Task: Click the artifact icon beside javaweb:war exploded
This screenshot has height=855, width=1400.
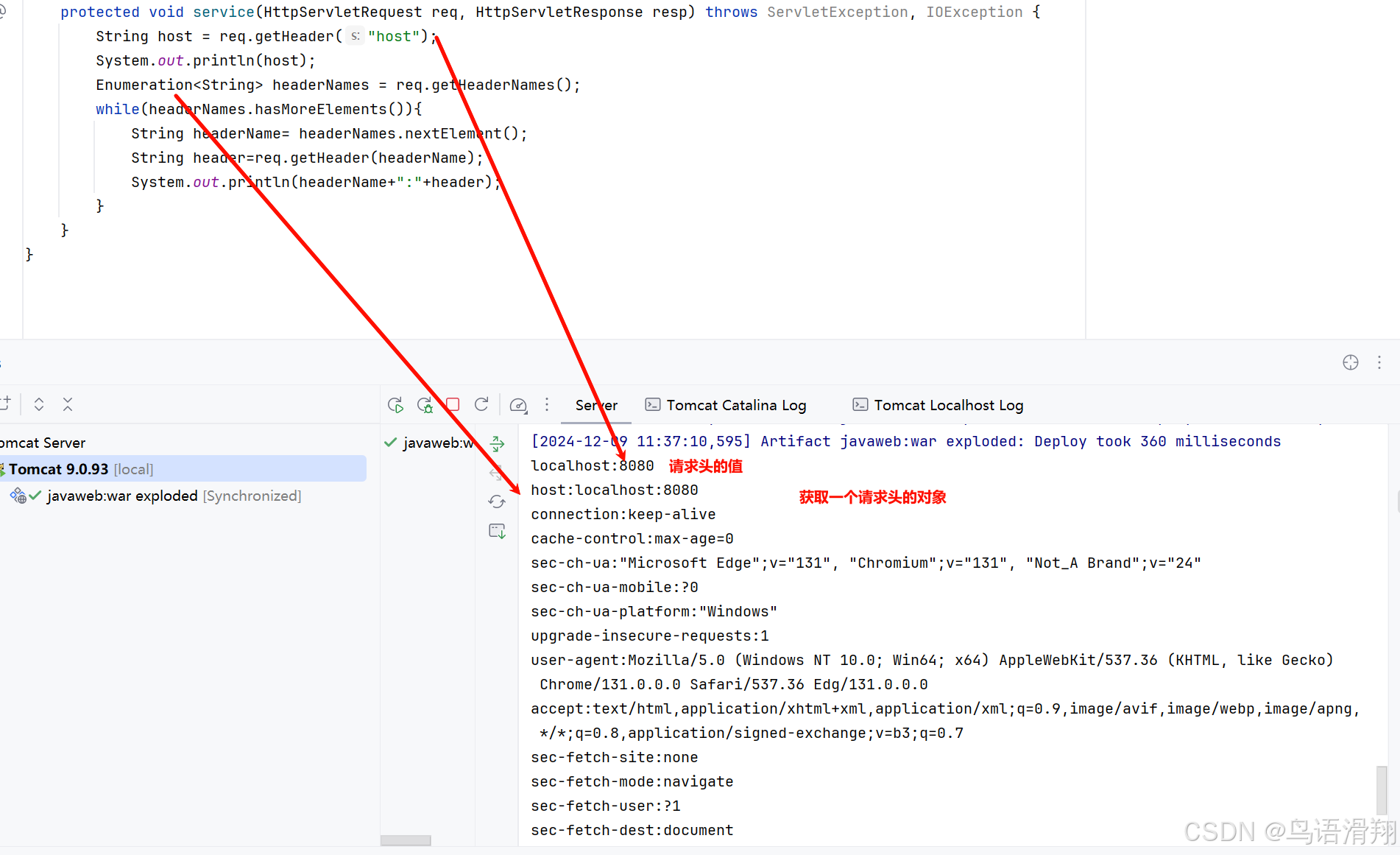Action: [18, 496]
